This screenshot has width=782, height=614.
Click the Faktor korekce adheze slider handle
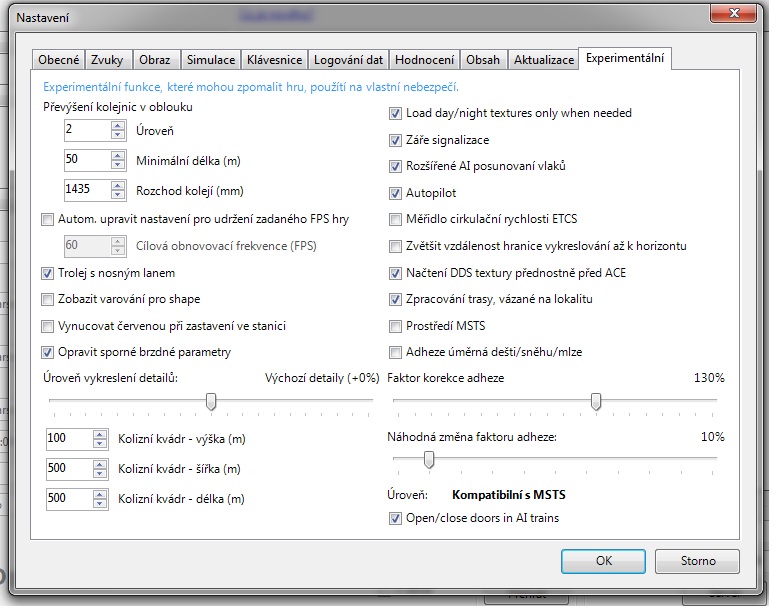(x=596, y=402)
